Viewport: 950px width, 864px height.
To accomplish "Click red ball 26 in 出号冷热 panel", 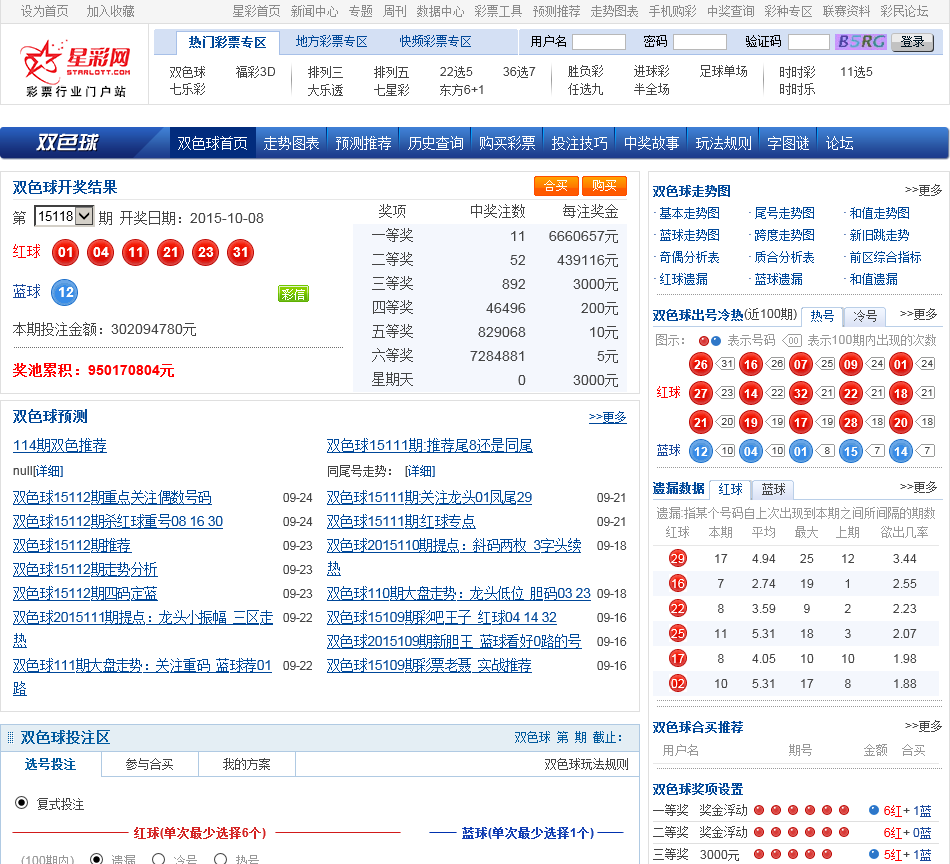I will (x=700, y=364).
